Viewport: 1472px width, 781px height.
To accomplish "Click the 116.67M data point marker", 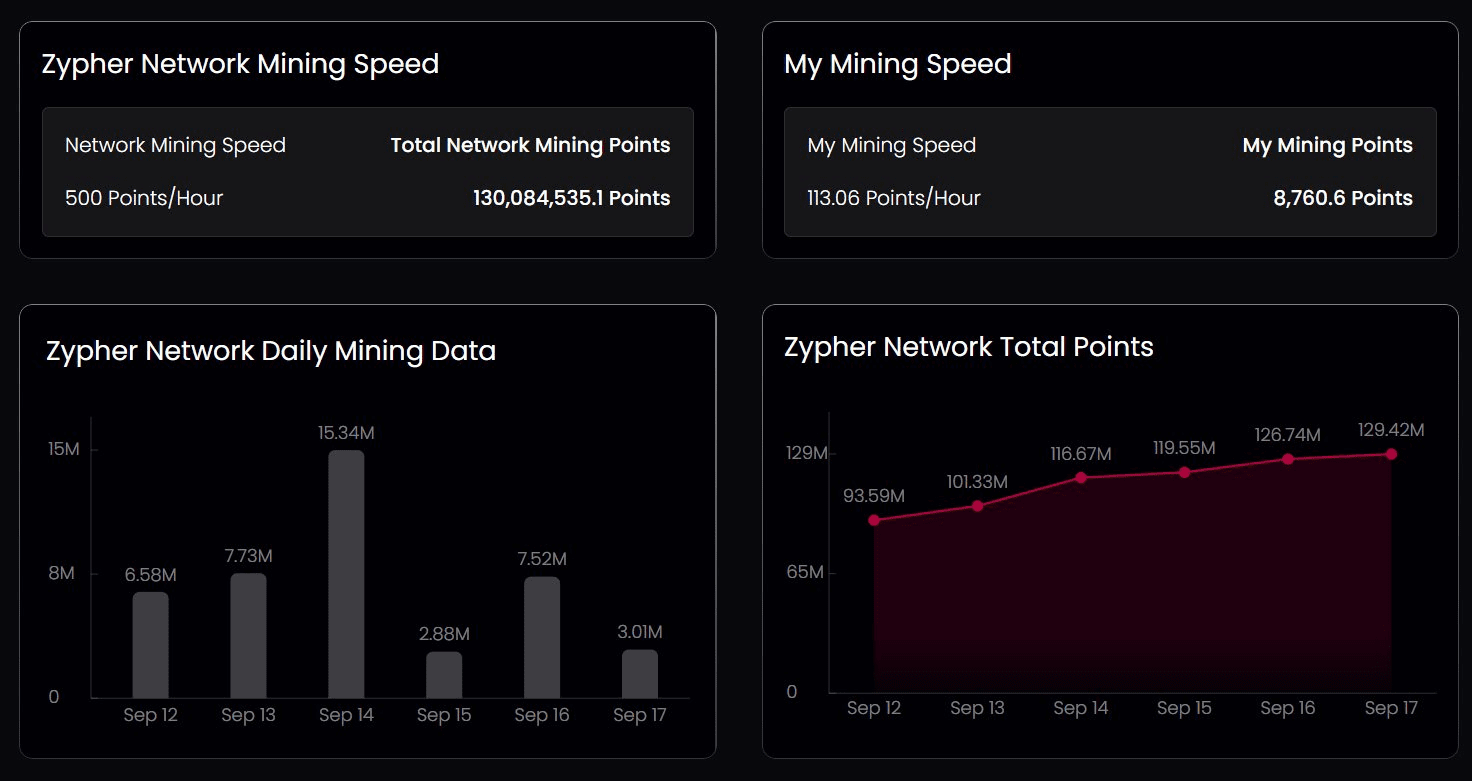I will [1081, 477].
